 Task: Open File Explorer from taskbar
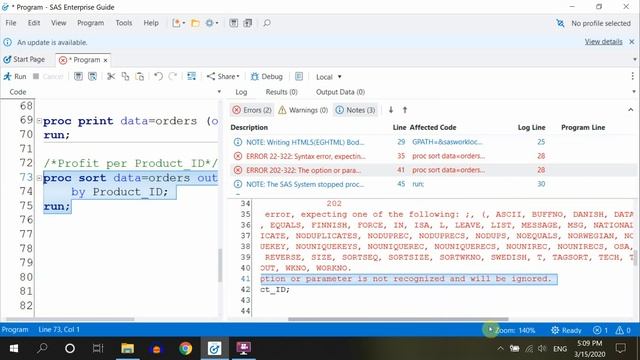pyautogui.click(x=128, y=348)
